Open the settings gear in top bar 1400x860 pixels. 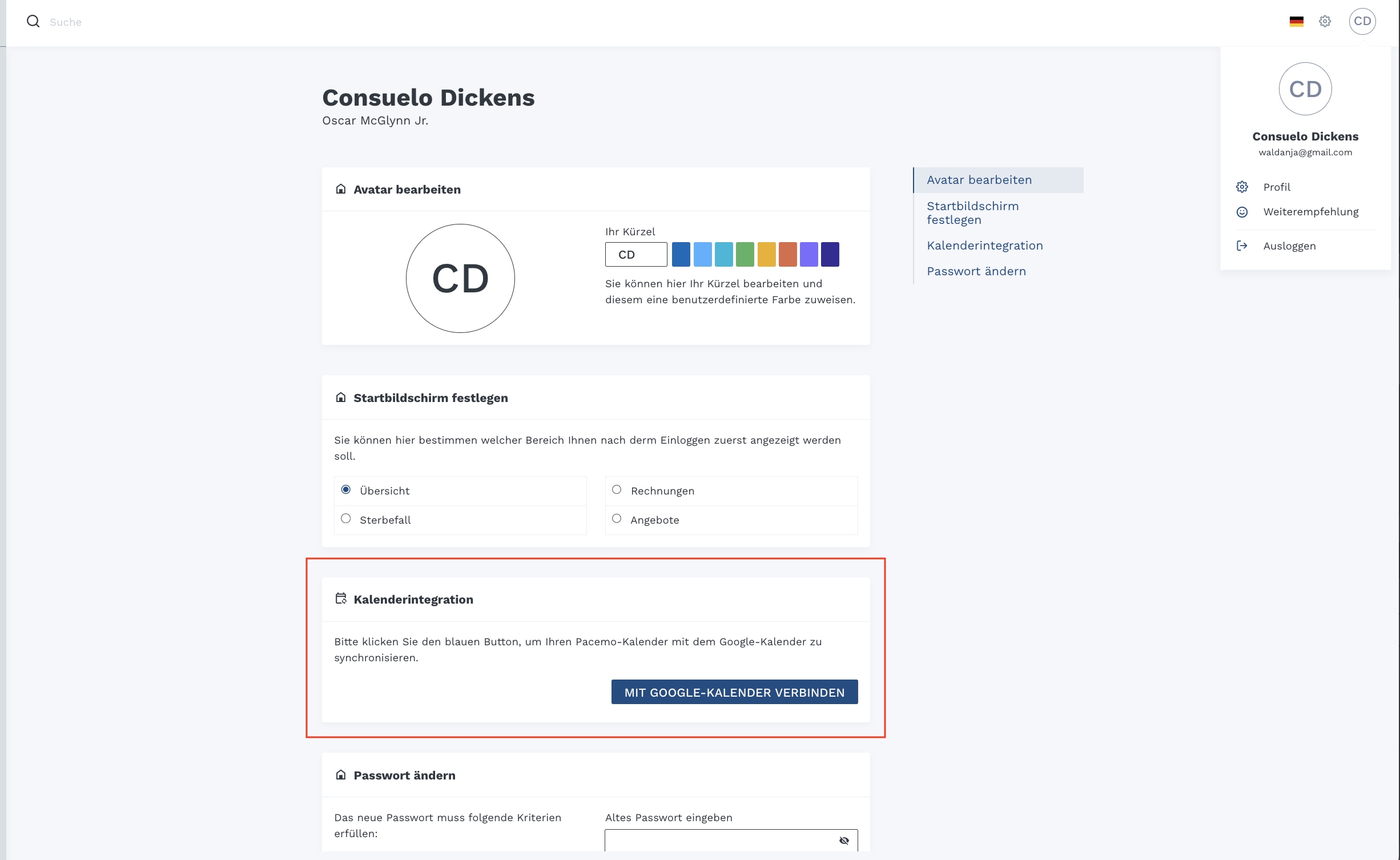[1325, 22]
